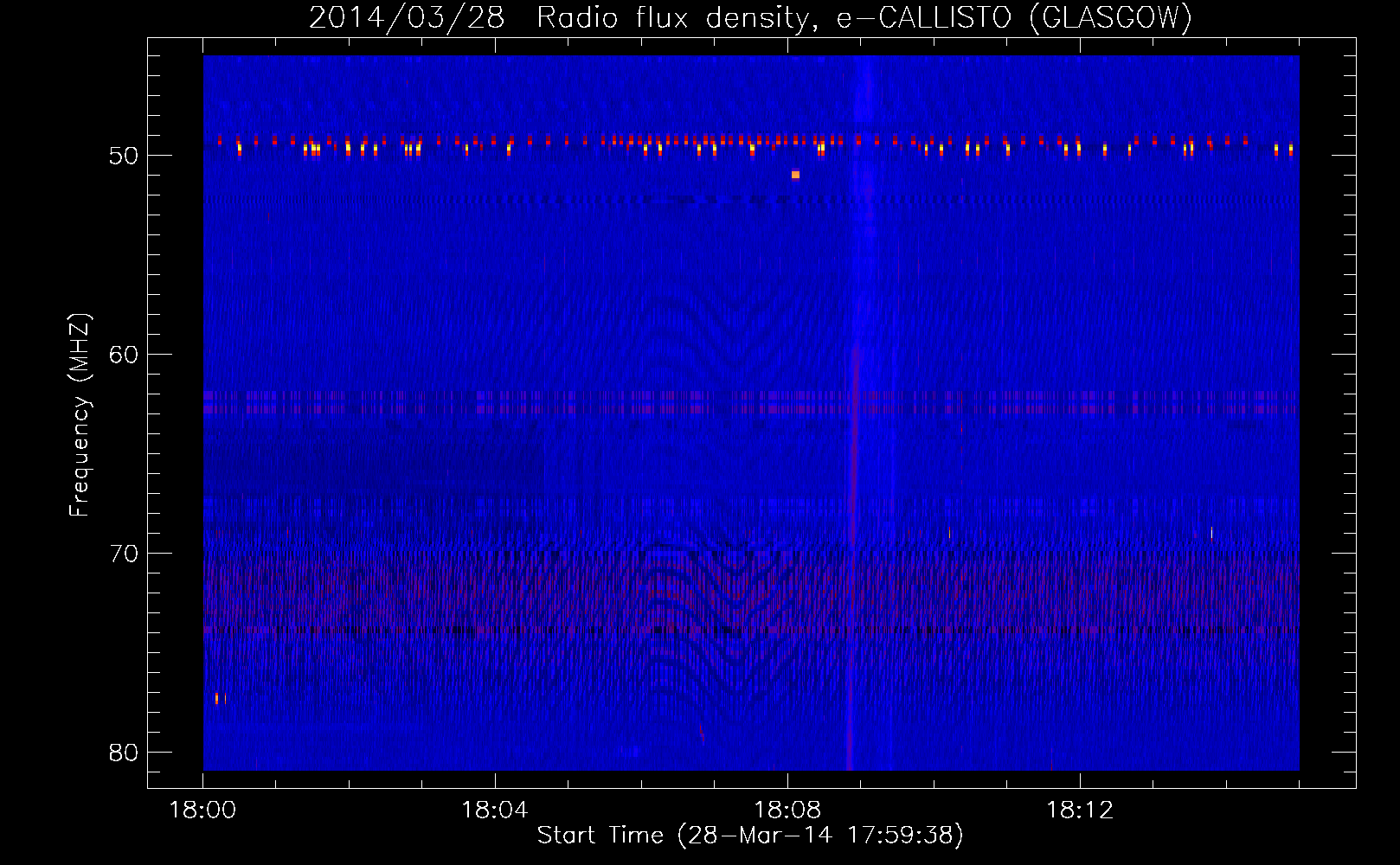Screen dimensions: 1400x865
Task: Click the 18:00 time tick label
Action: coord(202,811)
